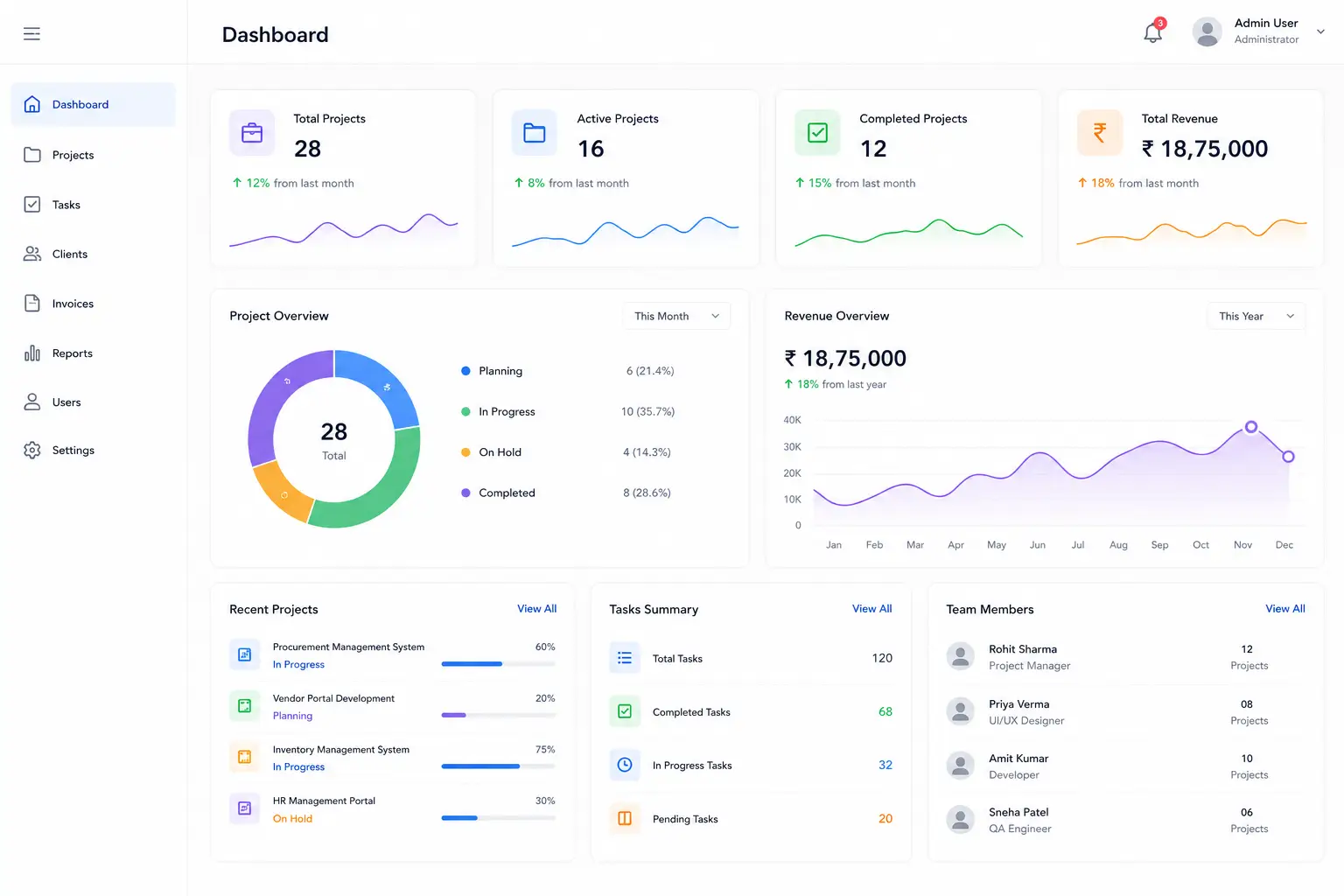1344x896 pixels.
Task: Open the Procurement Management System project
Action: [392, 655]
